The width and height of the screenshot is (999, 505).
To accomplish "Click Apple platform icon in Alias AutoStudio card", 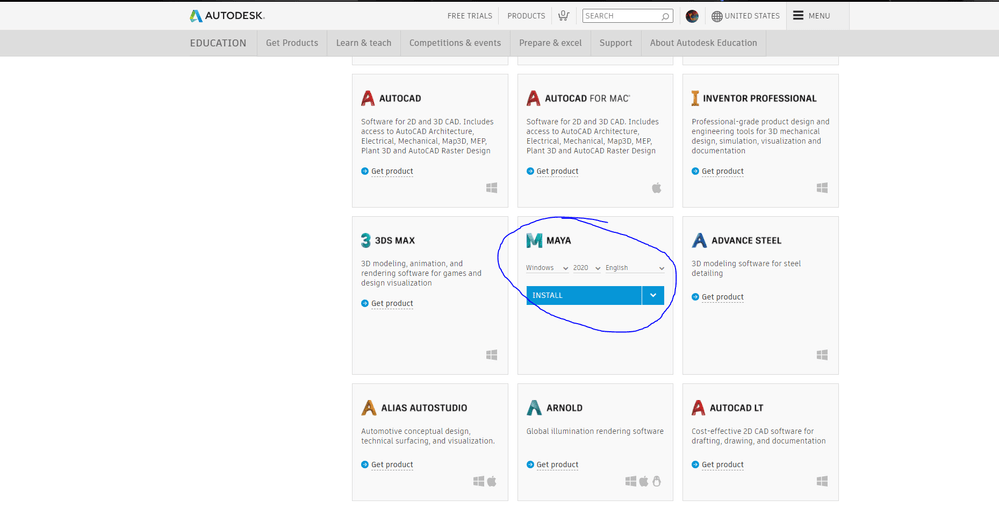I will click(492, 481).
